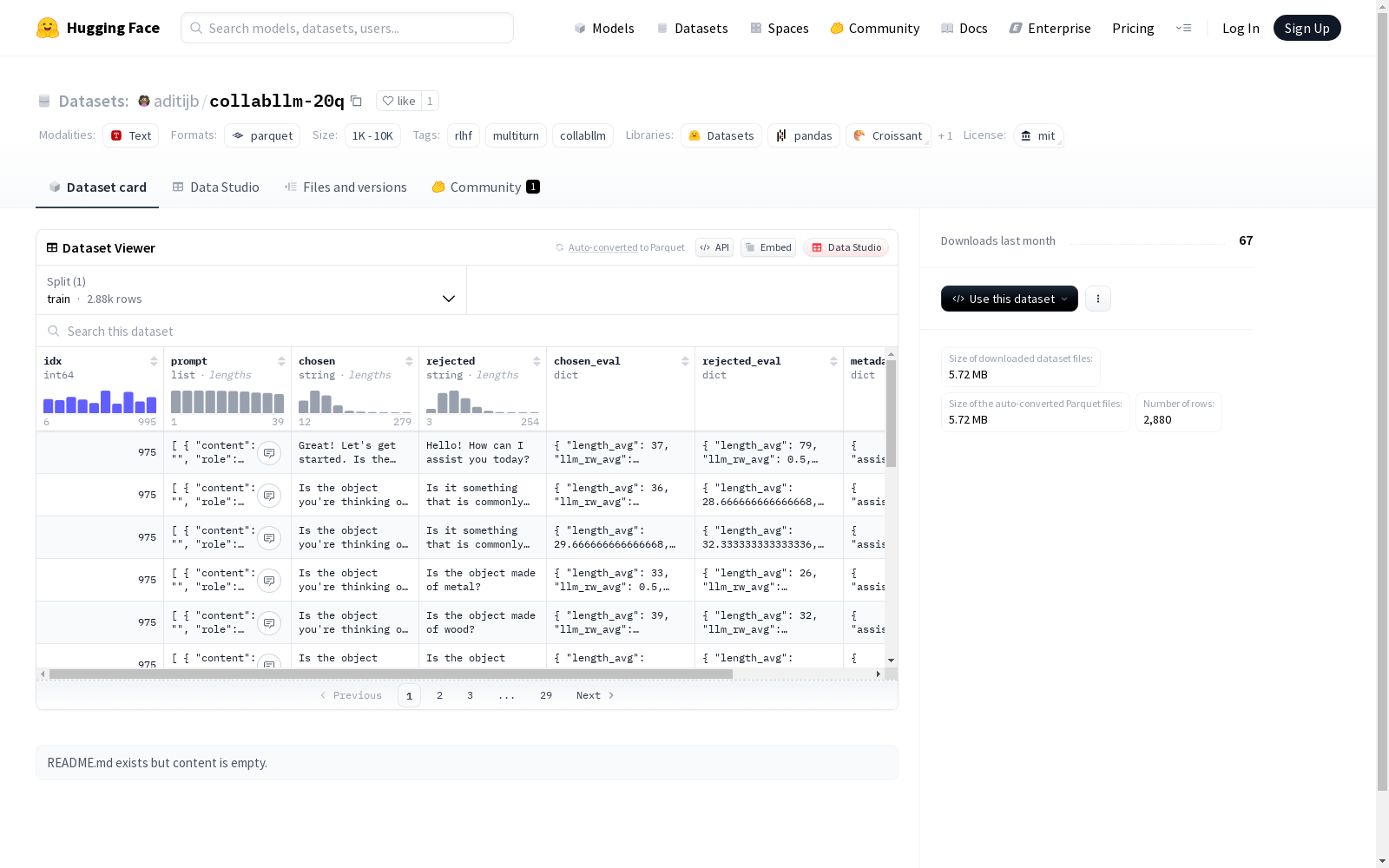Viewport: 1389px width, 868px height.
Task: Open the Community tab with 1 discussion
Action: point(486,187)
